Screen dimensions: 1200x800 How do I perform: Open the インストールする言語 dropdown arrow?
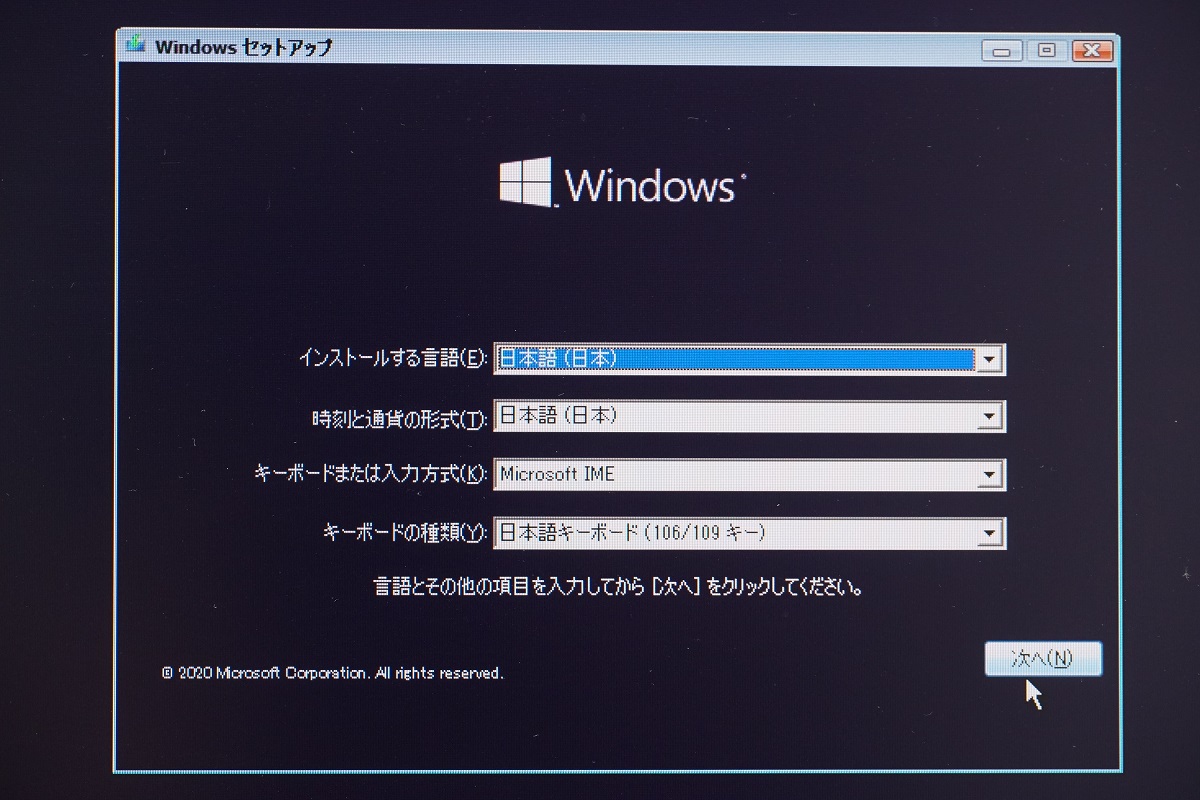[989, 360]
